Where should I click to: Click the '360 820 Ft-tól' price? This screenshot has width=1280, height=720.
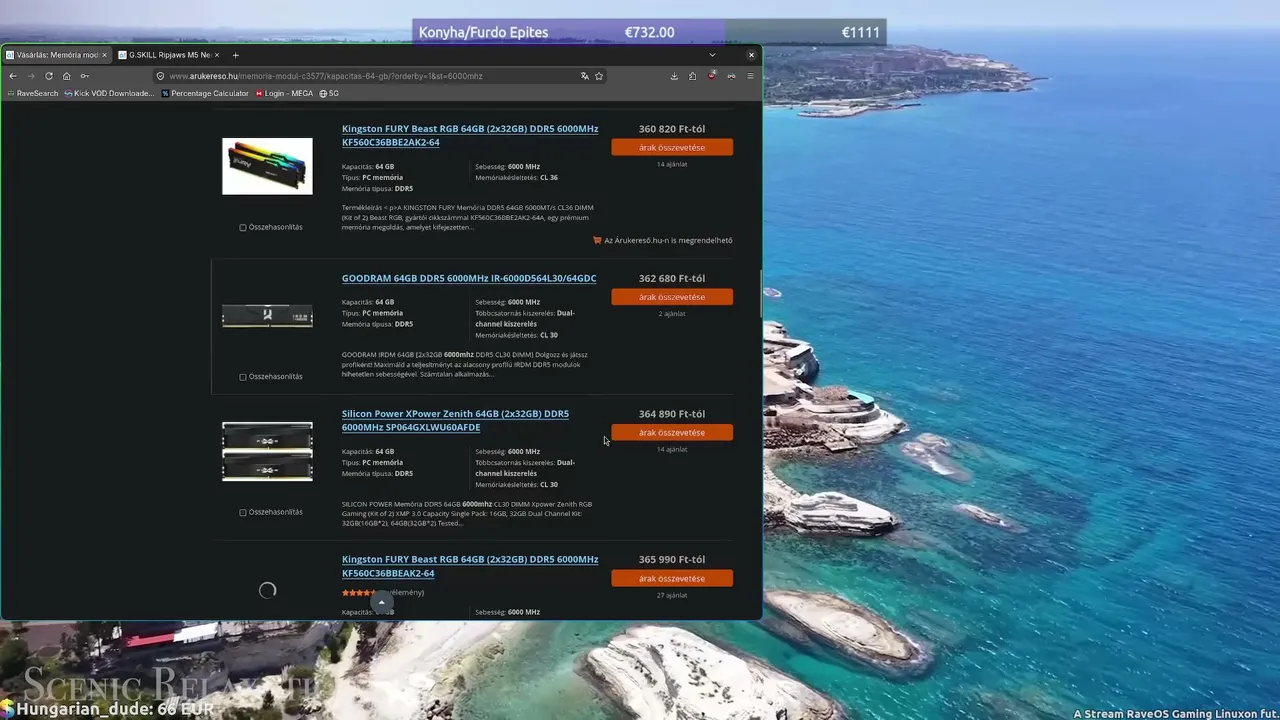click(672, 129)
